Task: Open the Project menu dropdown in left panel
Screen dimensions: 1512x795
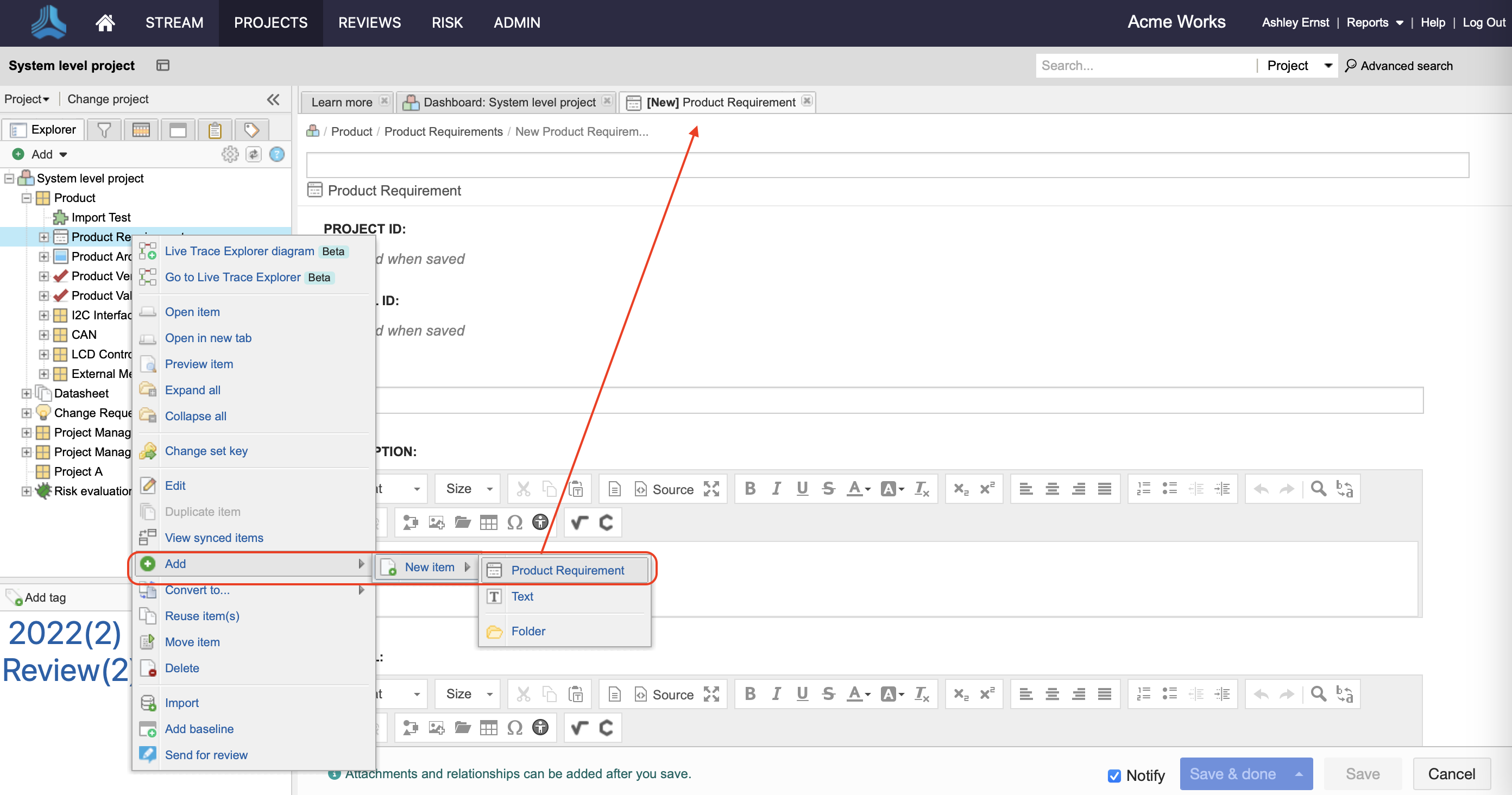Action: [x=27, y=99]
